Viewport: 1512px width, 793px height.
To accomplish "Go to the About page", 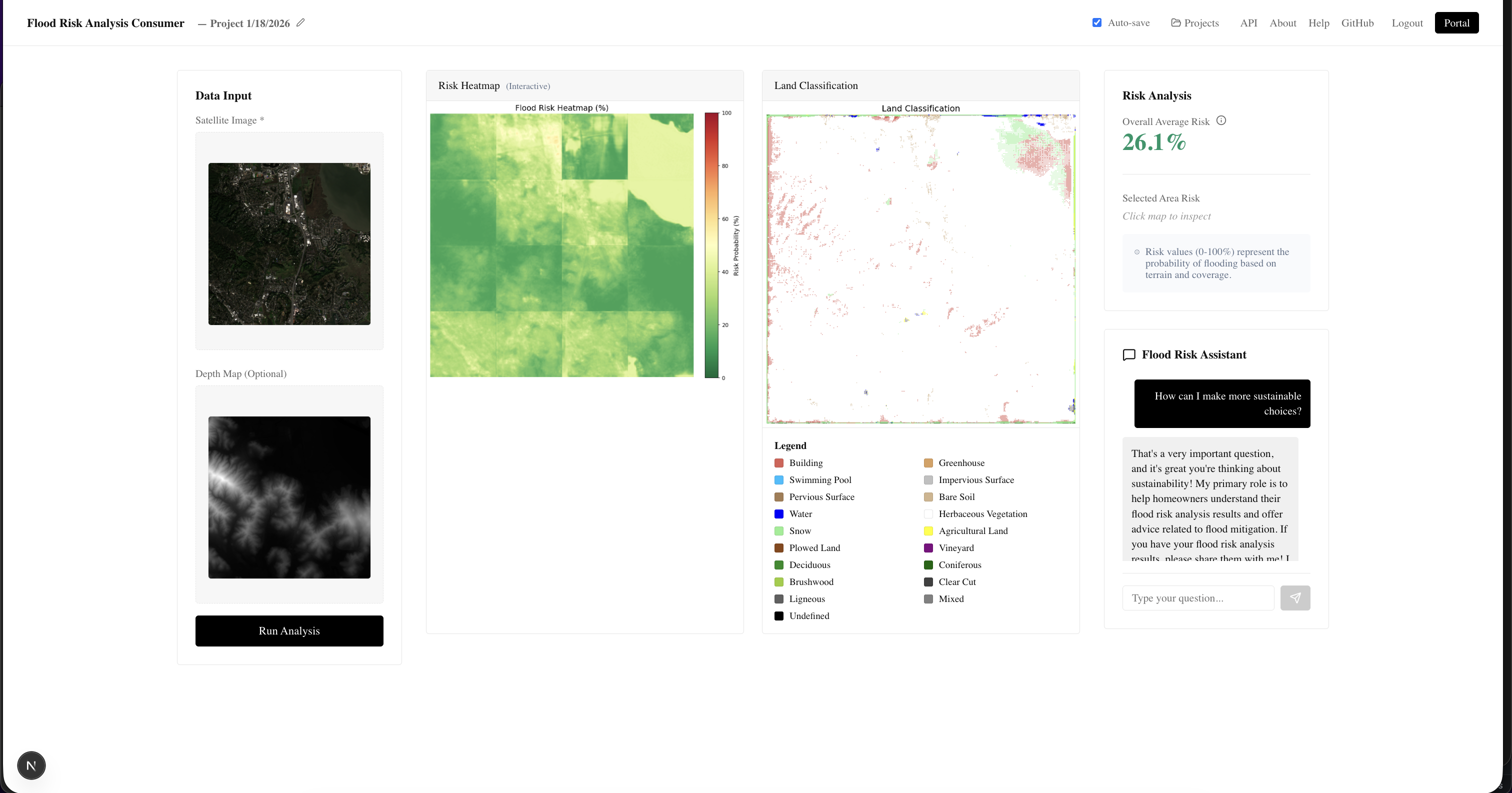I will pyautogui.click(x=1282, y=23).
